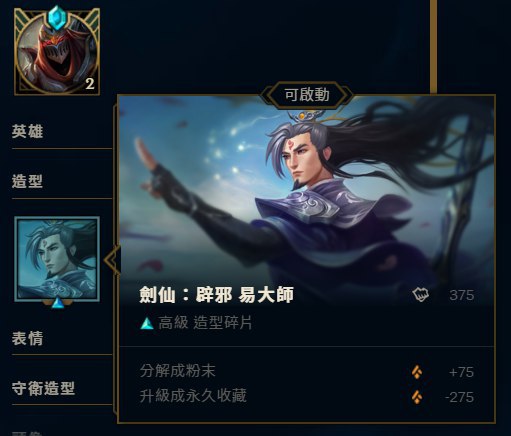Click the triangle icon beside 高級 造型碎片

tap(147, 323)
